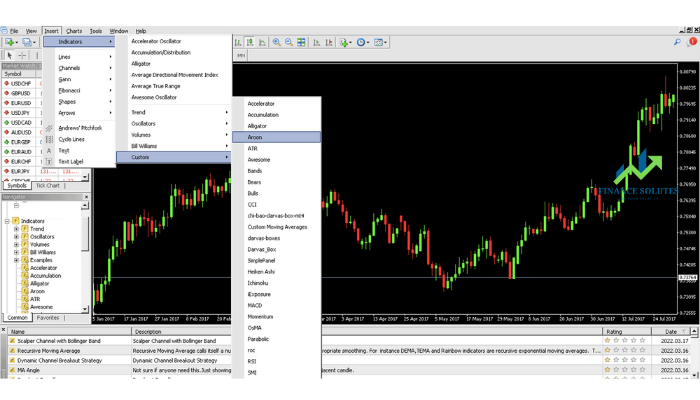The width and height of the screenshot is (700, 400).
Task: Click the new chart plus icon
Action: pos(11,42)
